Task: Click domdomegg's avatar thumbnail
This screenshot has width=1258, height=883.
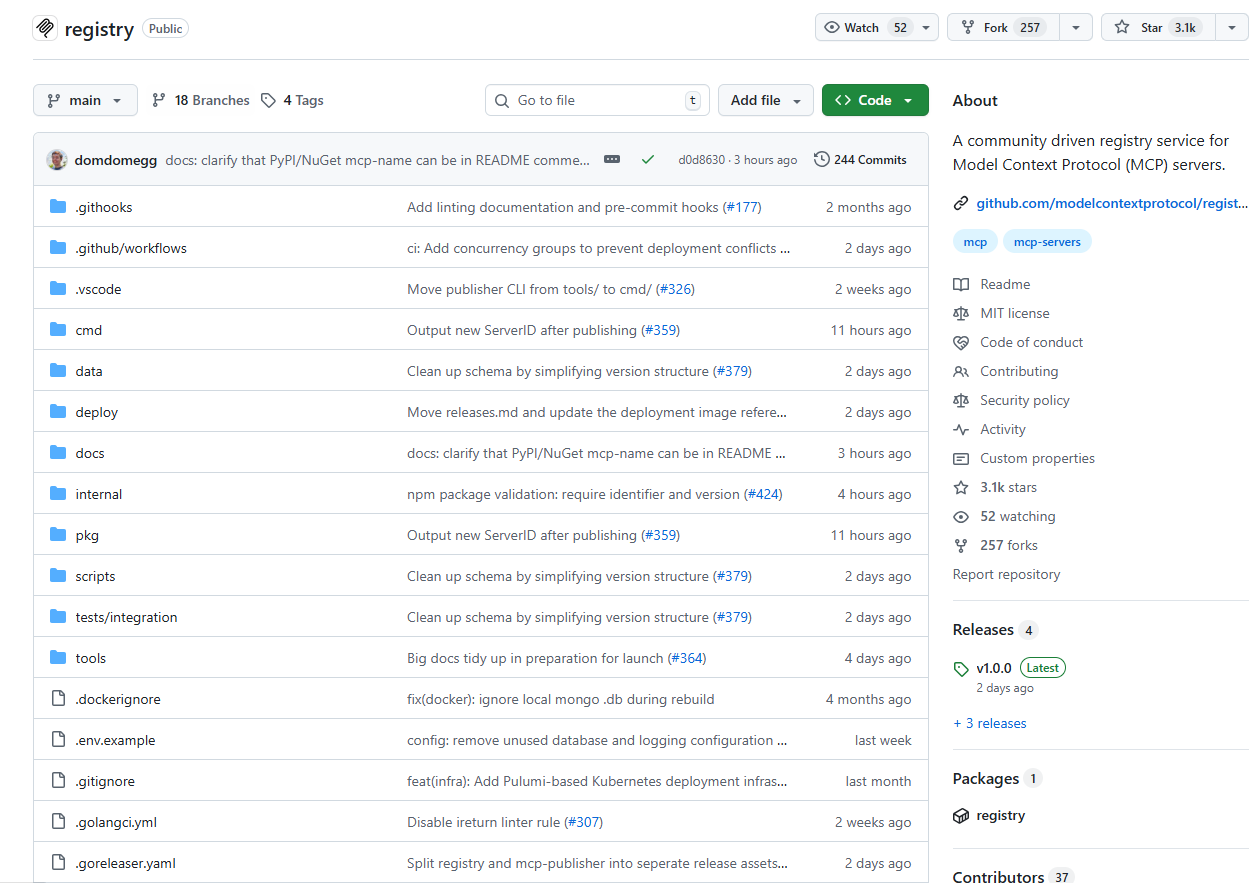Action: (x=57, y=160)
